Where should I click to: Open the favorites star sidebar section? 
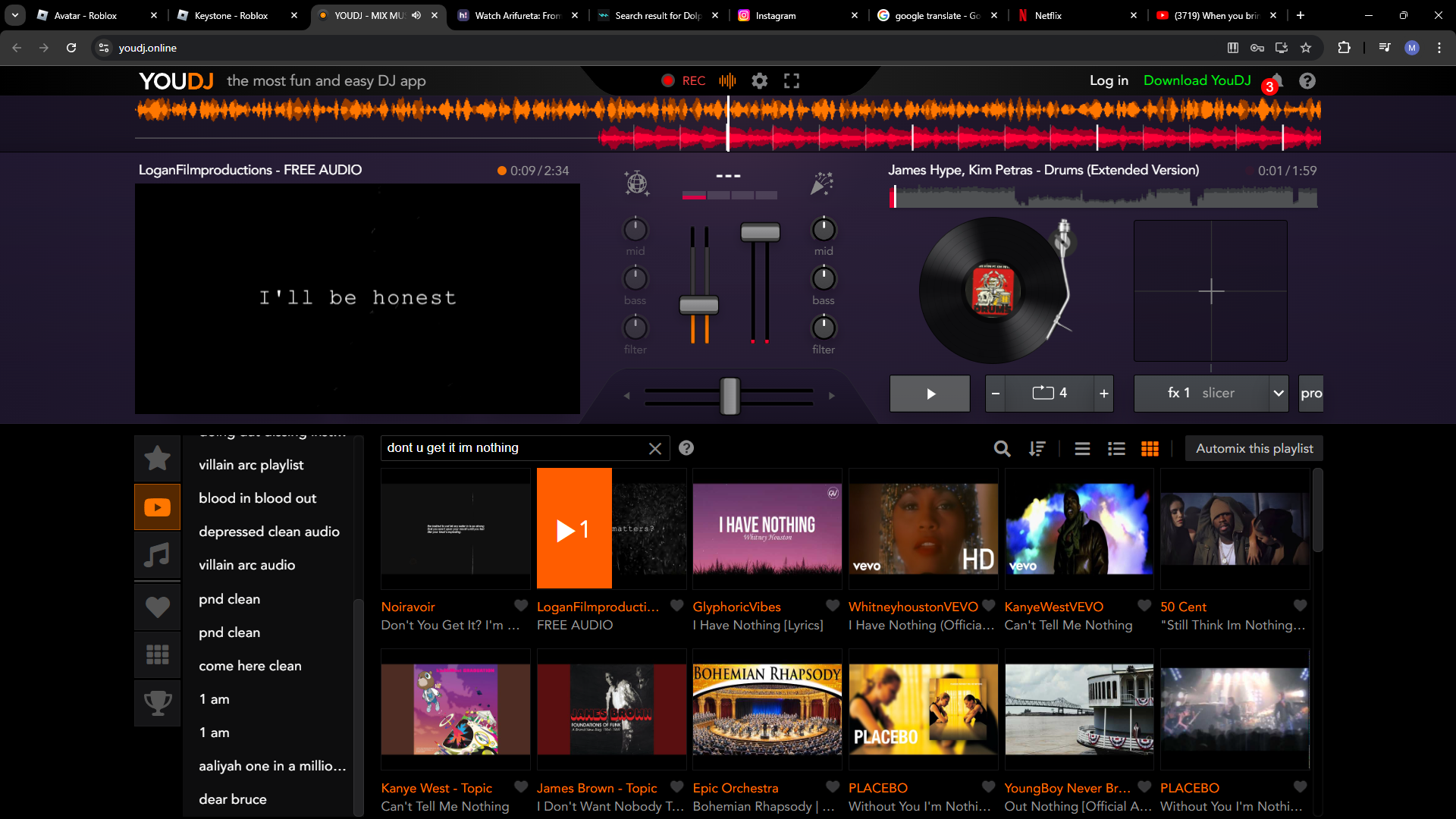pos(158,458)
